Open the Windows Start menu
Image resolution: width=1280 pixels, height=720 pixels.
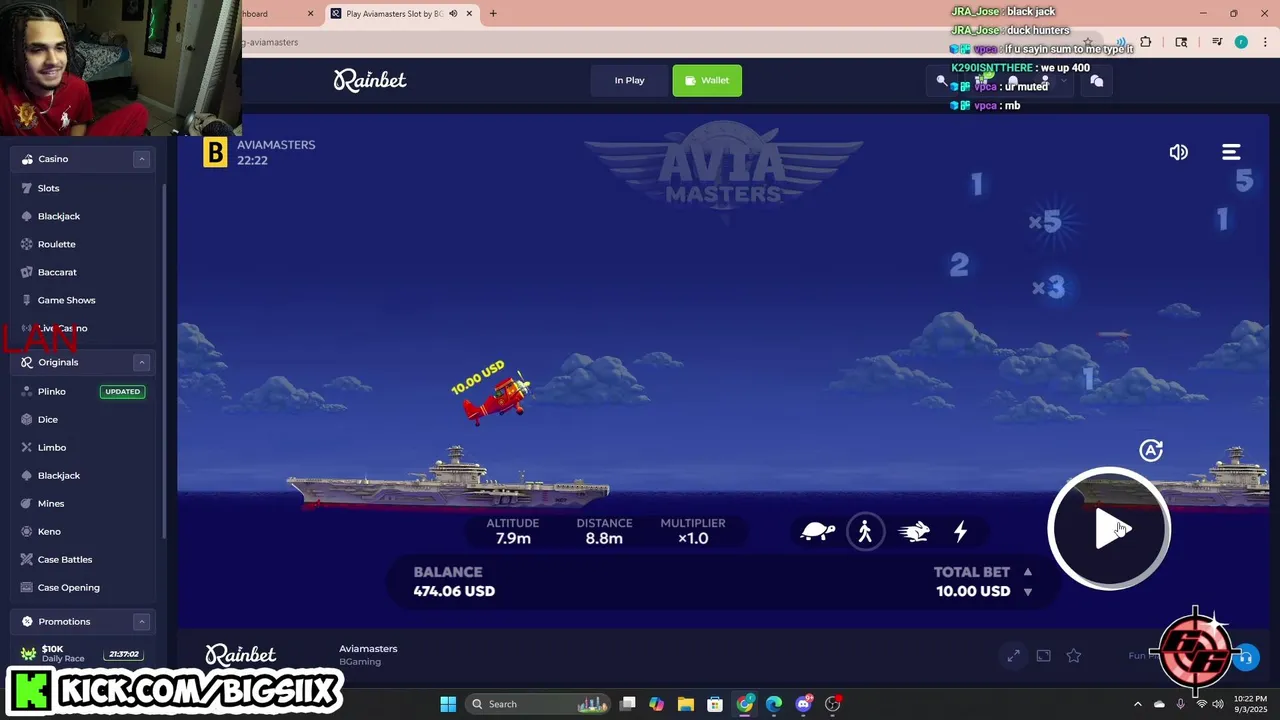[448, 704]
